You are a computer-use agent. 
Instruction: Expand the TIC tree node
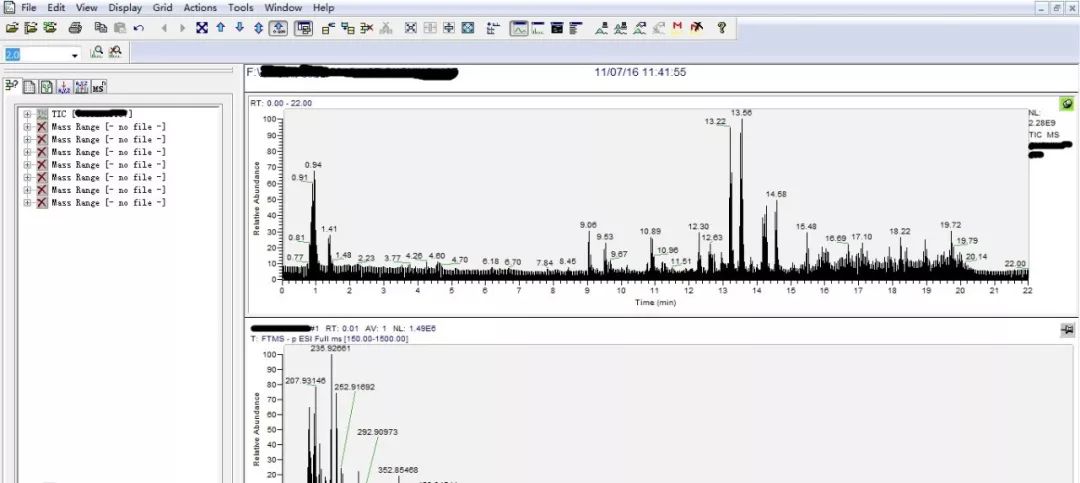click(x=28, y=114)
